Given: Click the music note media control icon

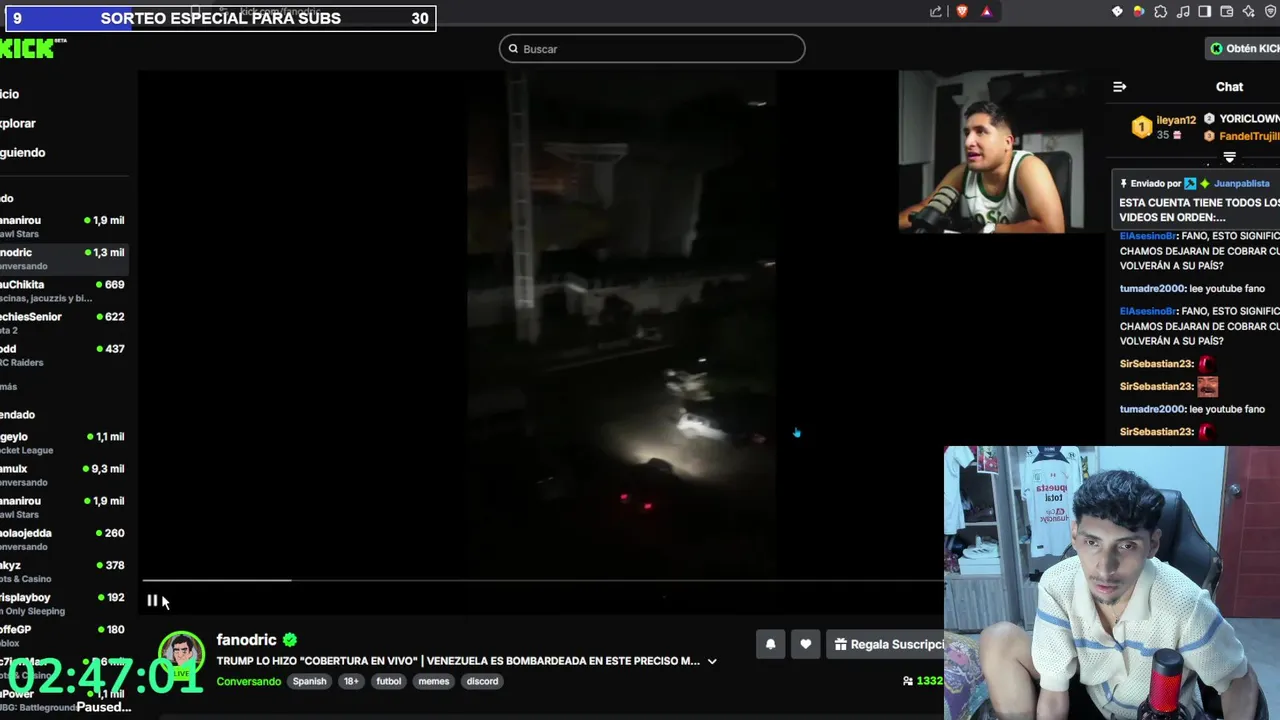Looking at the screenshot, I should coord(1182,12).
